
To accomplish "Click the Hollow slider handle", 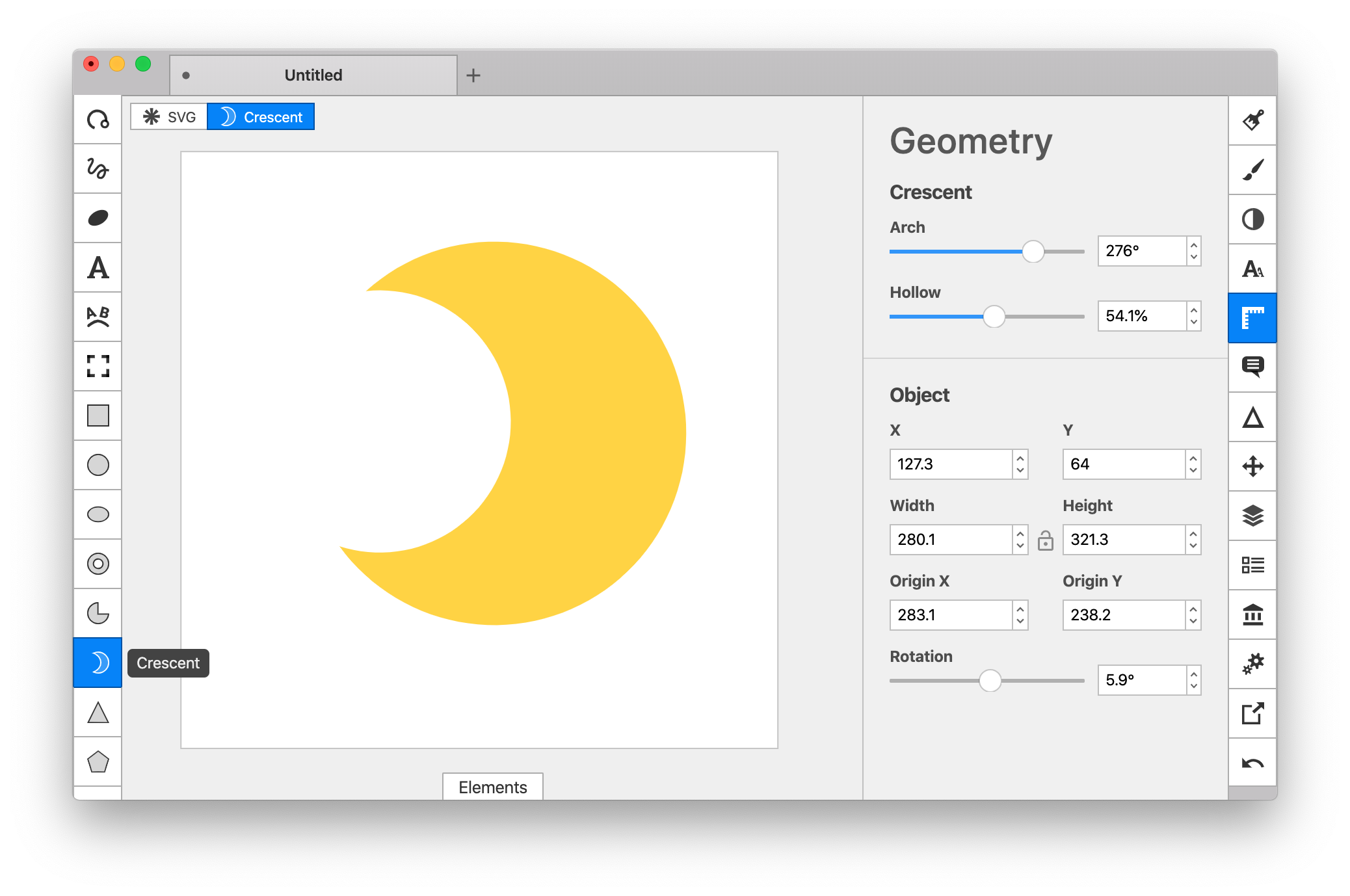I will click(x=995, y=317).
